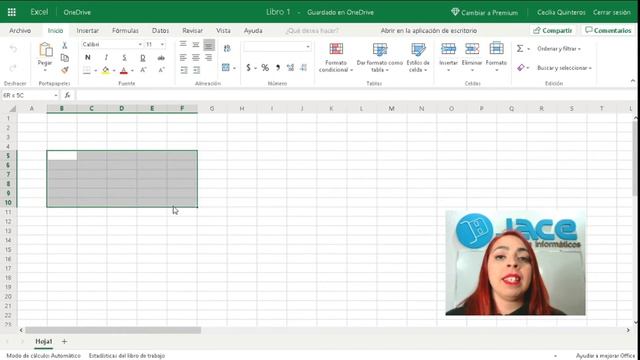Open the Office app launcher grid
This screenshot has width=640, height=360.
(x=12, y=12)
